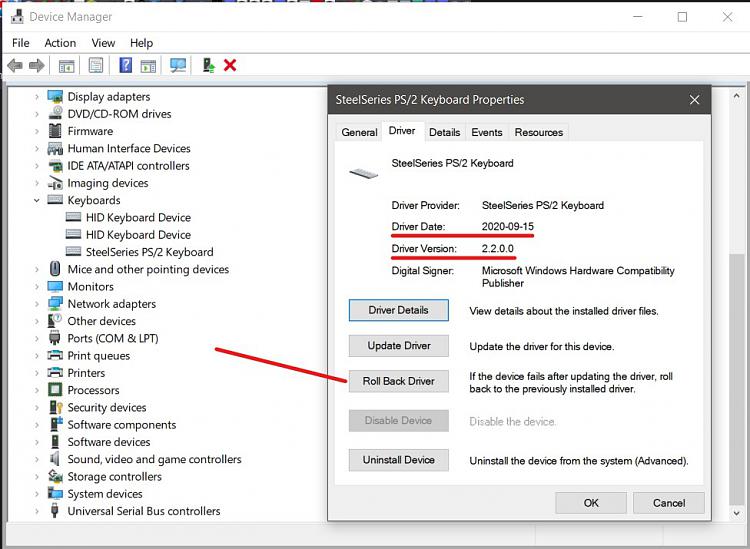Click the IDE ATA/ATAPI controllers icon
The image size is (750, 549).
point(55,166)
